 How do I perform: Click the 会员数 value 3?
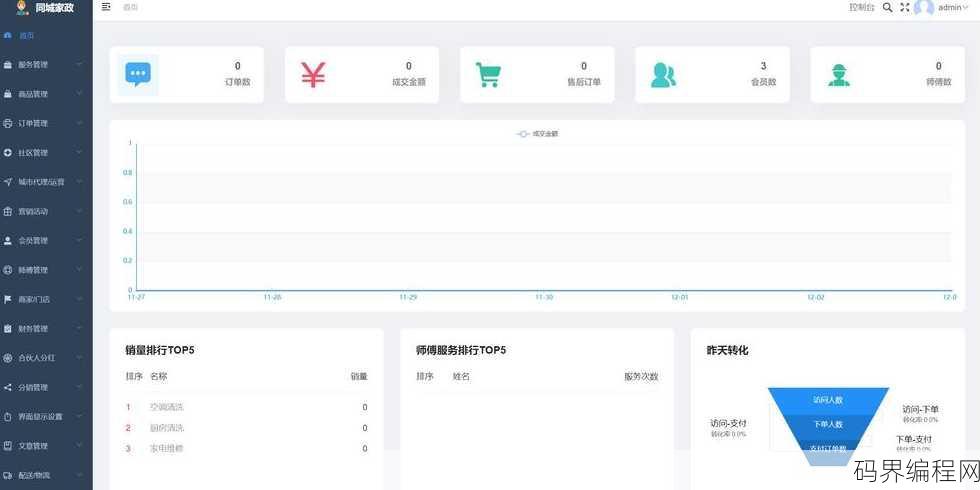click(x=763, y=66)
